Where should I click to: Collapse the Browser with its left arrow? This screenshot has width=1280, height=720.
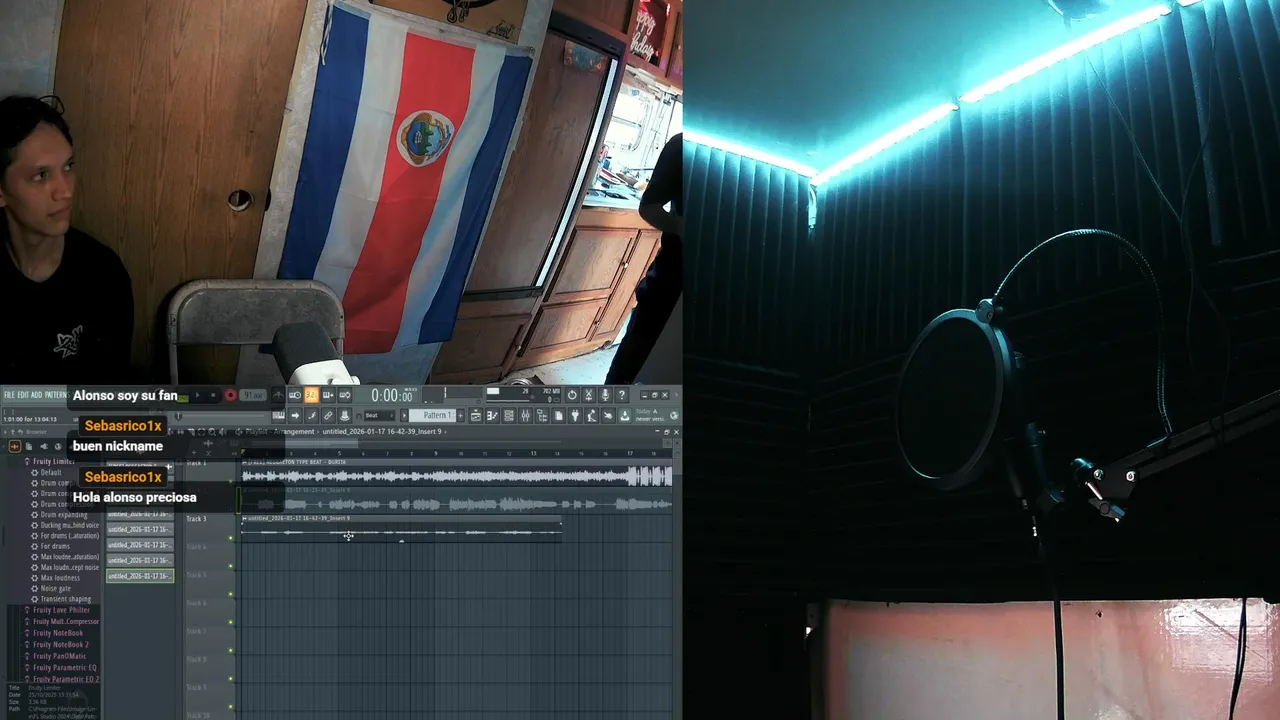pyautogui.click(x=3, y=447)
